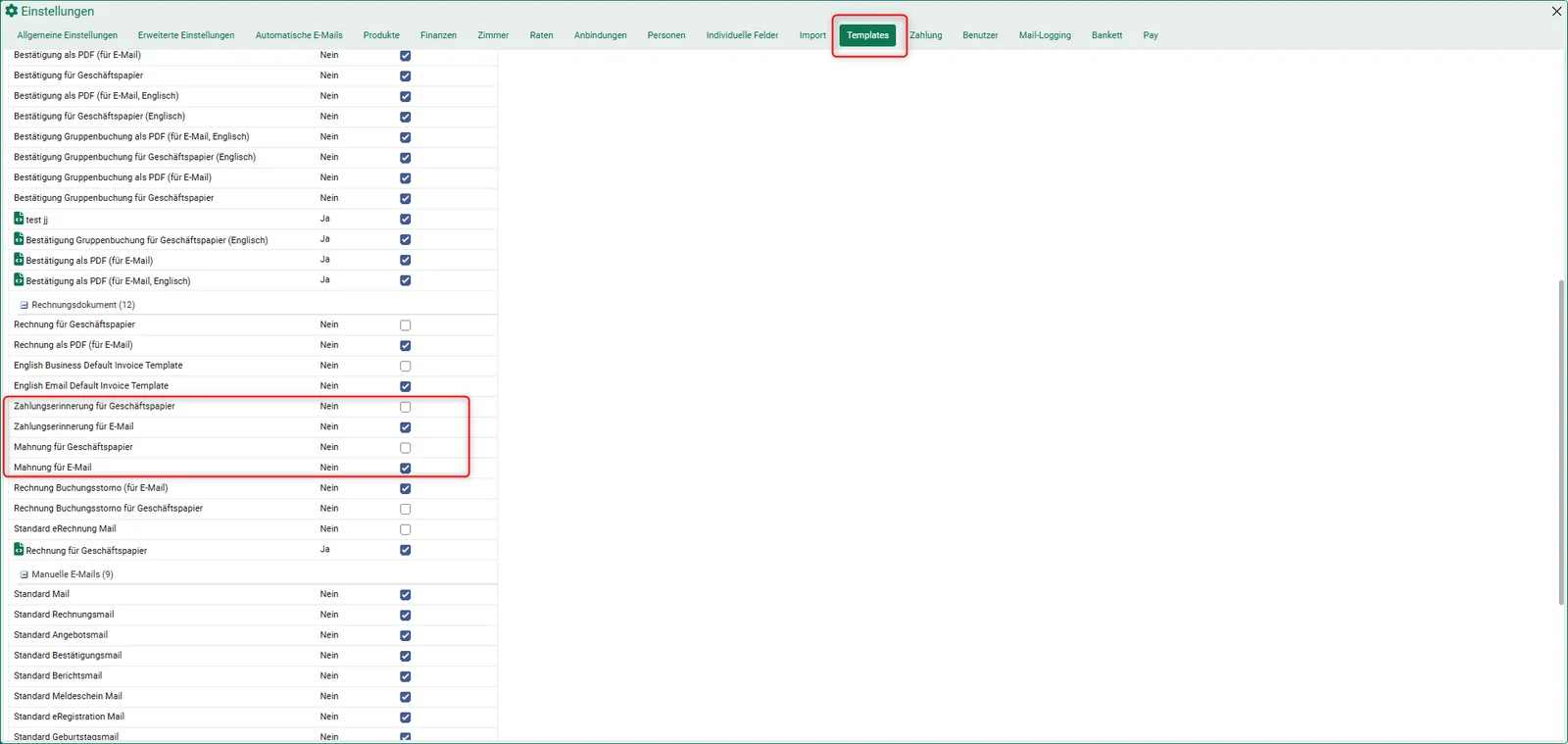Open the Bankett tab

coord(1106,35)
